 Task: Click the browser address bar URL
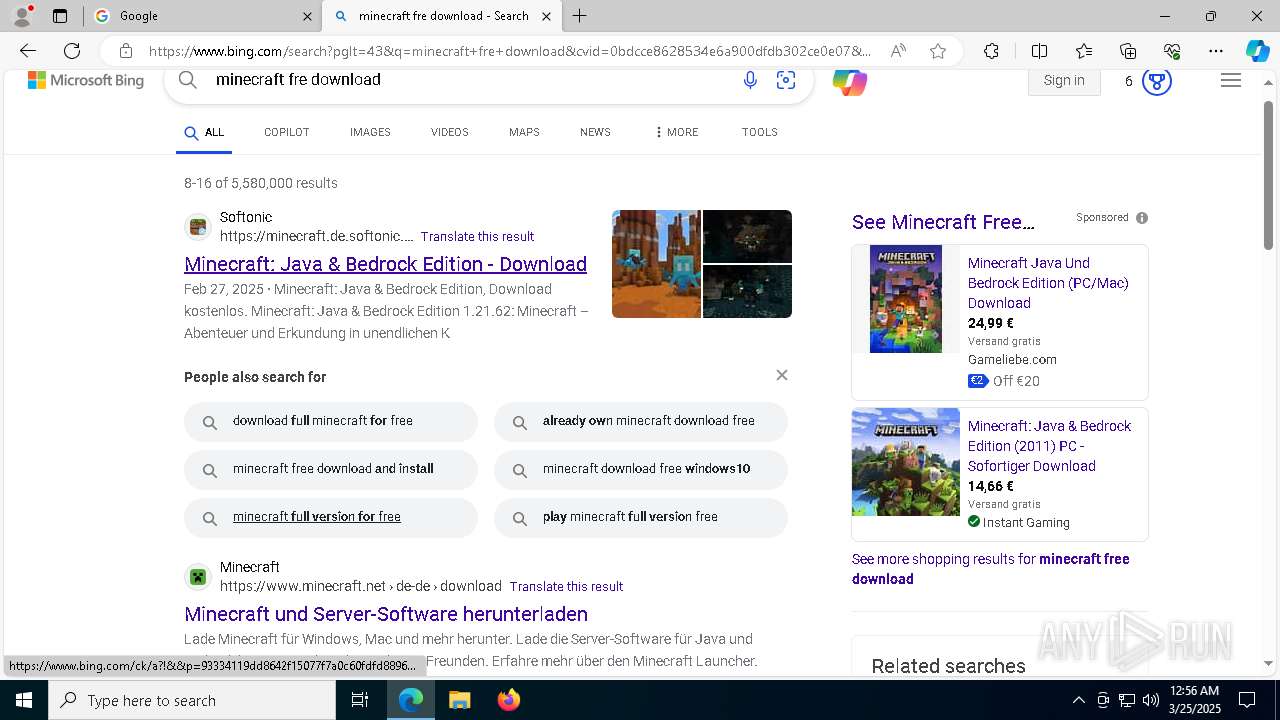pos(510,51)
